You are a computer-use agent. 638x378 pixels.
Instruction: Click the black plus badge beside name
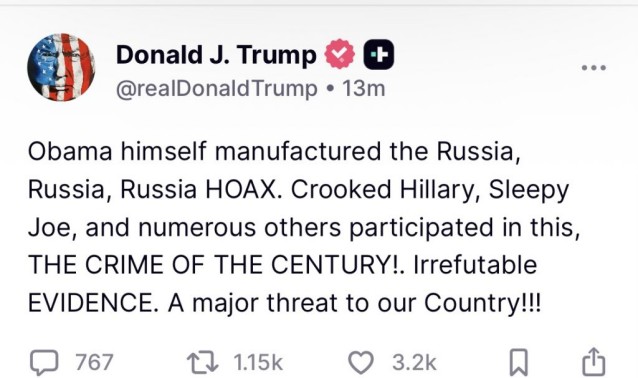pyautogui.click(x=378, y=54)
